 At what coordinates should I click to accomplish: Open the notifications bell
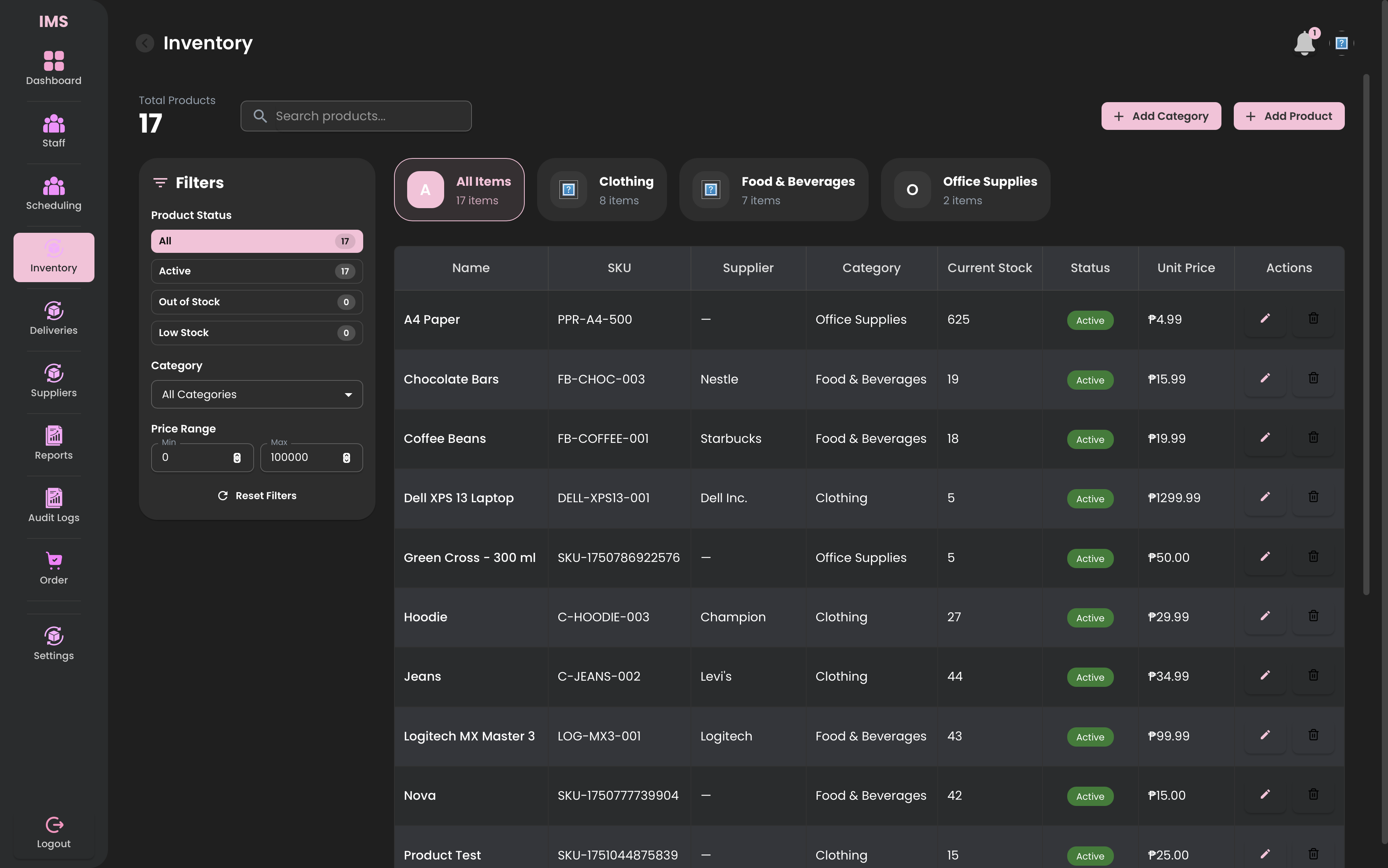[1305, 43]
